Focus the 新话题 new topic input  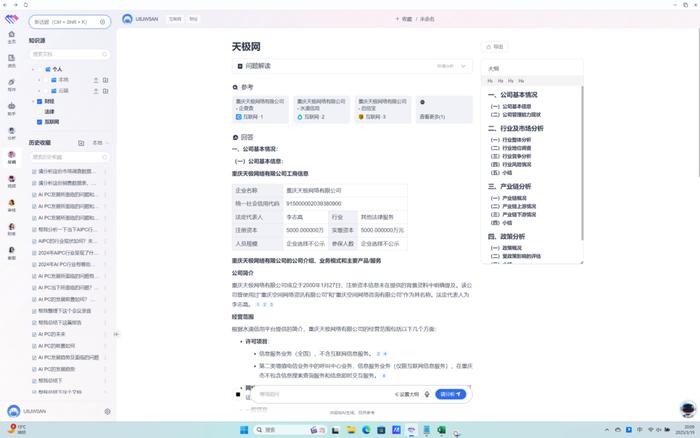(70, 22)
